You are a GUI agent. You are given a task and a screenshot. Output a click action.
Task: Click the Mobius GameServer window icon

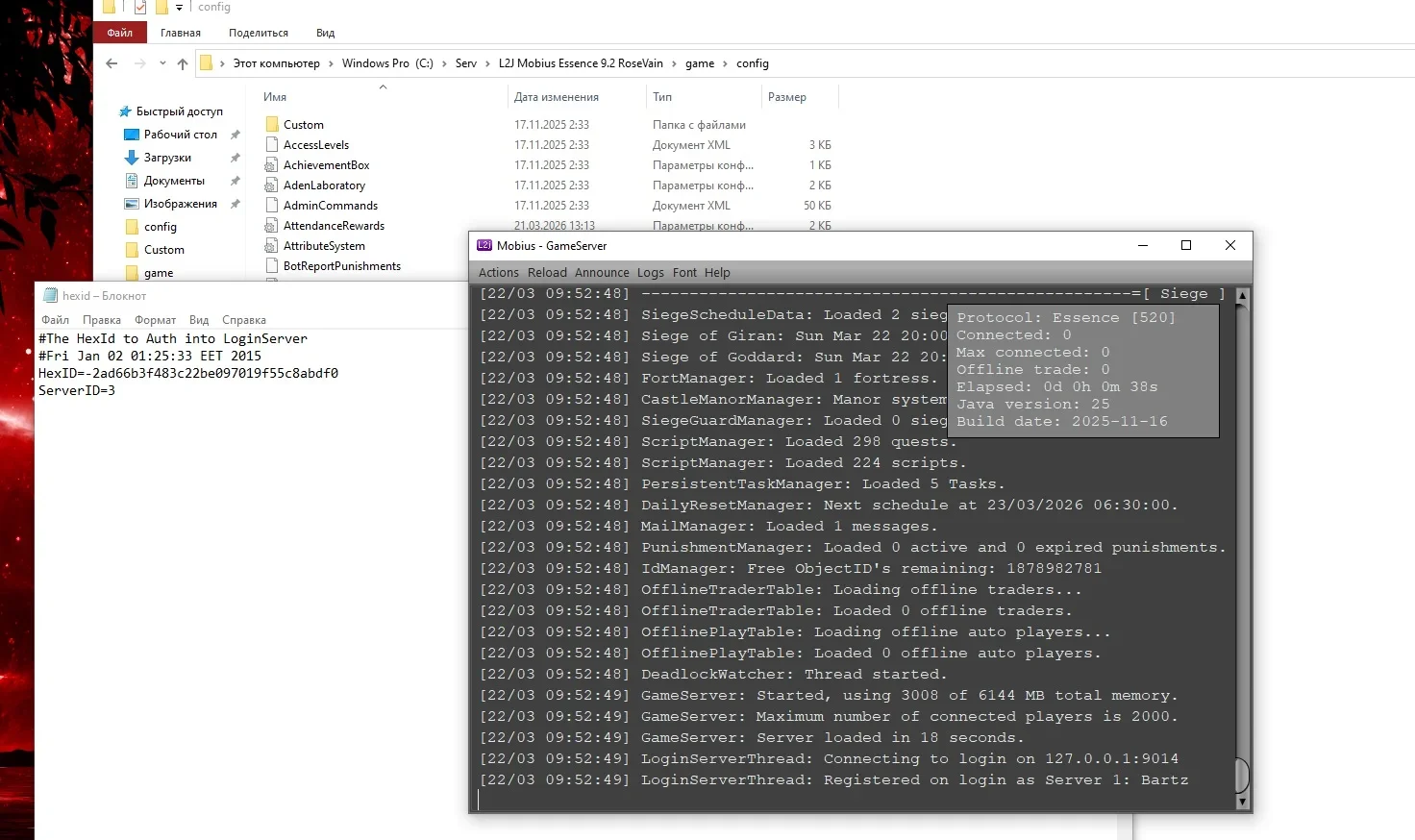click(484, 246)
